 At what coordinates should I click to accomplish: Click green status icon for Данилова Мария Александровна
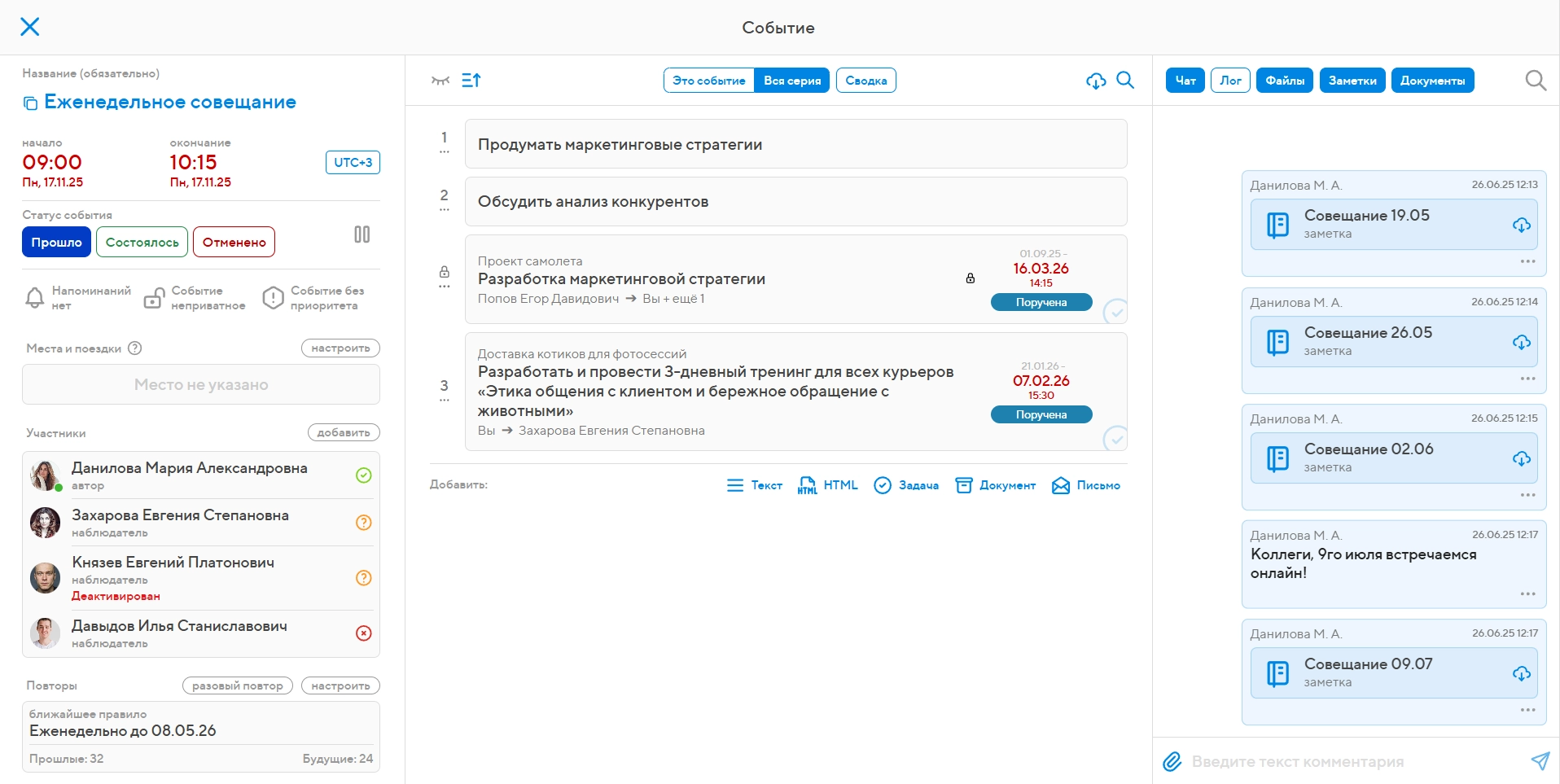click(x=364, y=475)
